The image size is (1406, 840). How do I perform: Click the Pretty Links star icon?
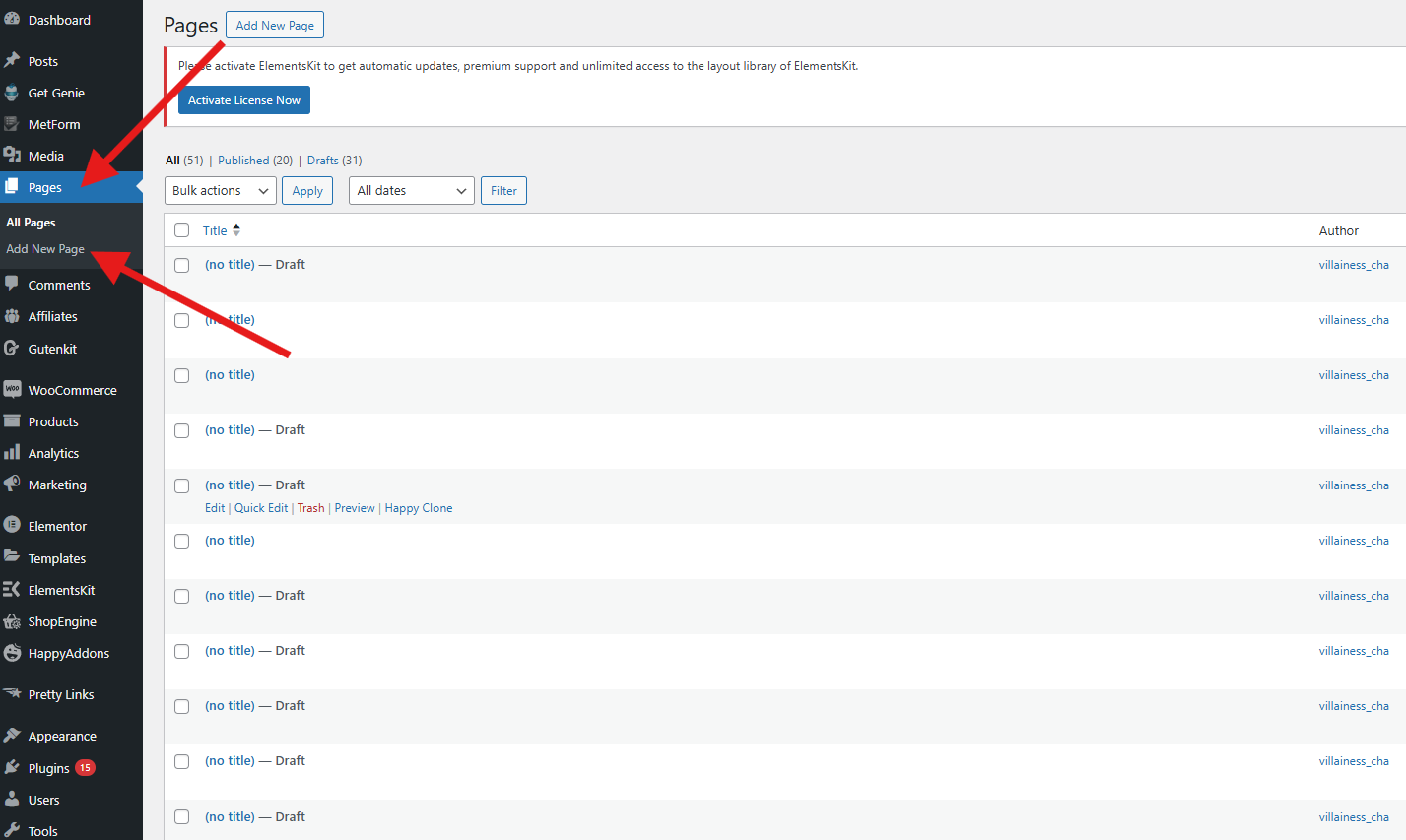pos(12,694)
